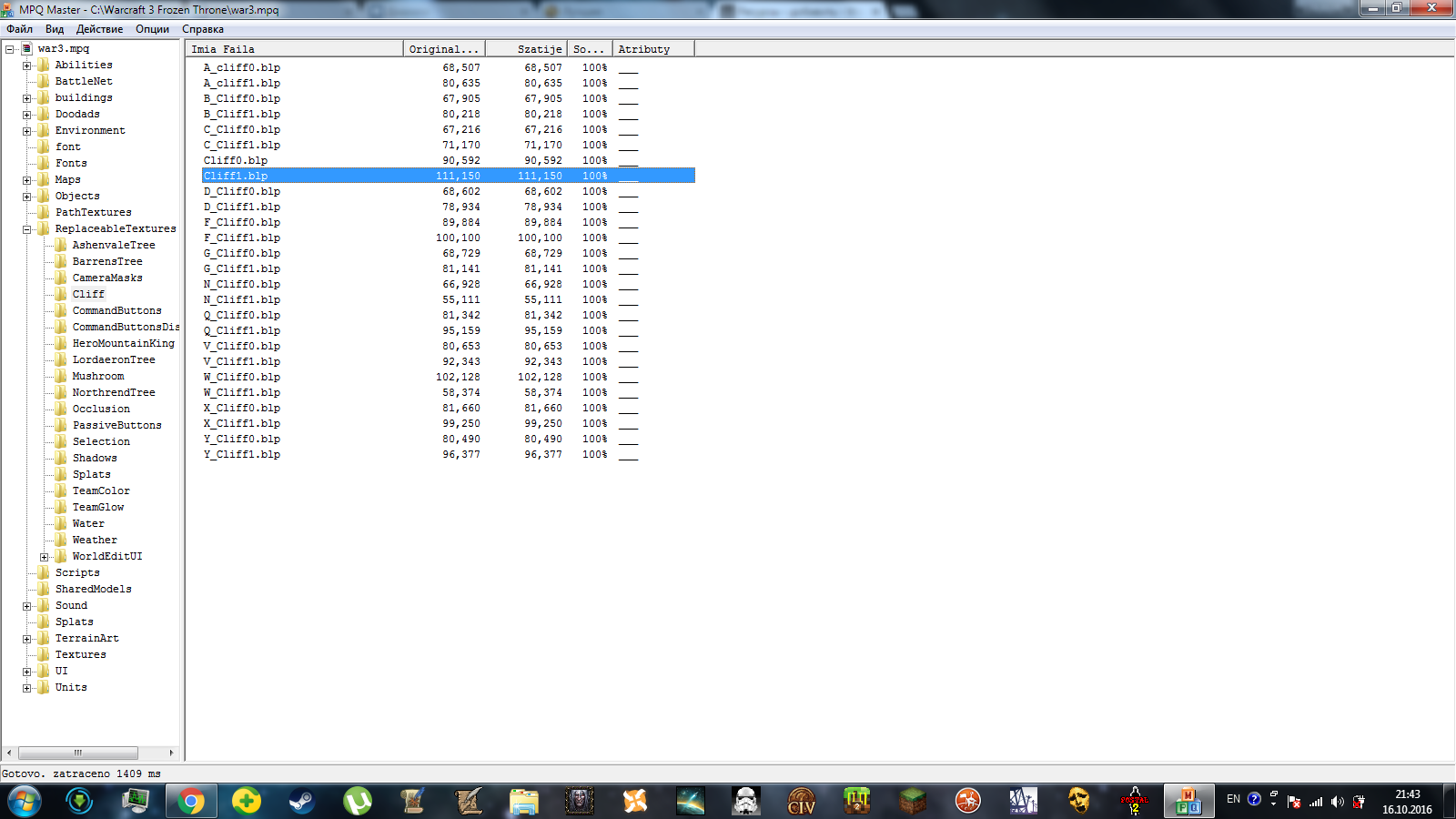Click the Doodads folder icon

pos(44,115)
